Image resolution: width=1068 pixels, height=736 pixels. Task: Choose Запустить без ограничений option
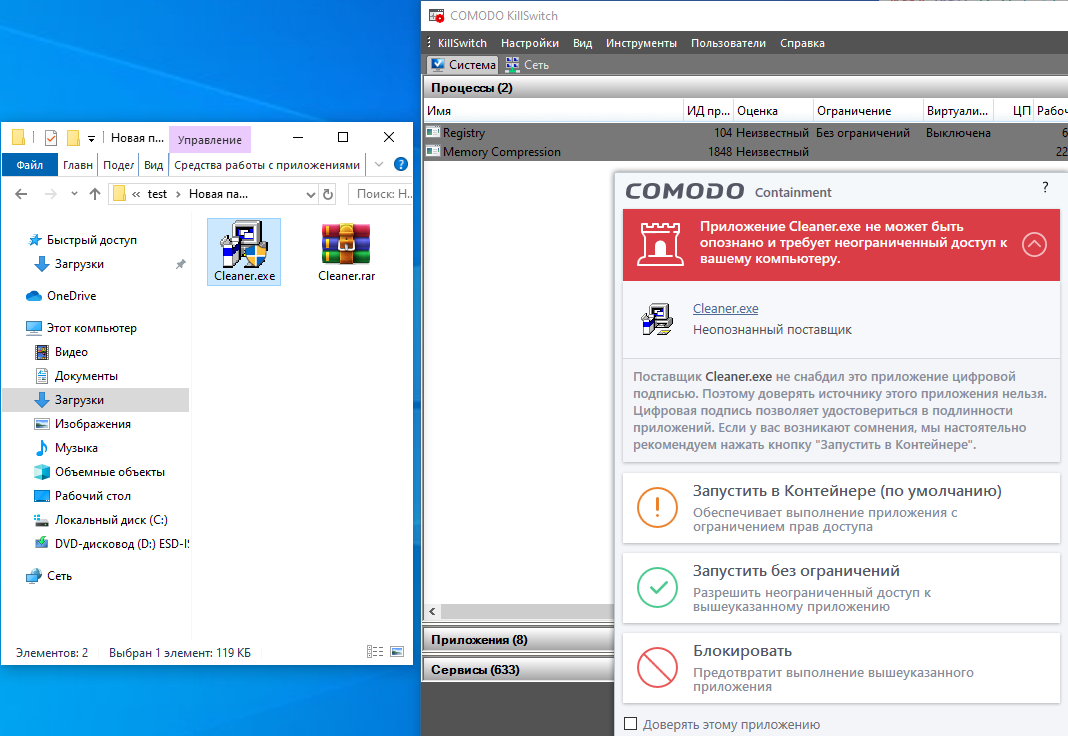841,588
